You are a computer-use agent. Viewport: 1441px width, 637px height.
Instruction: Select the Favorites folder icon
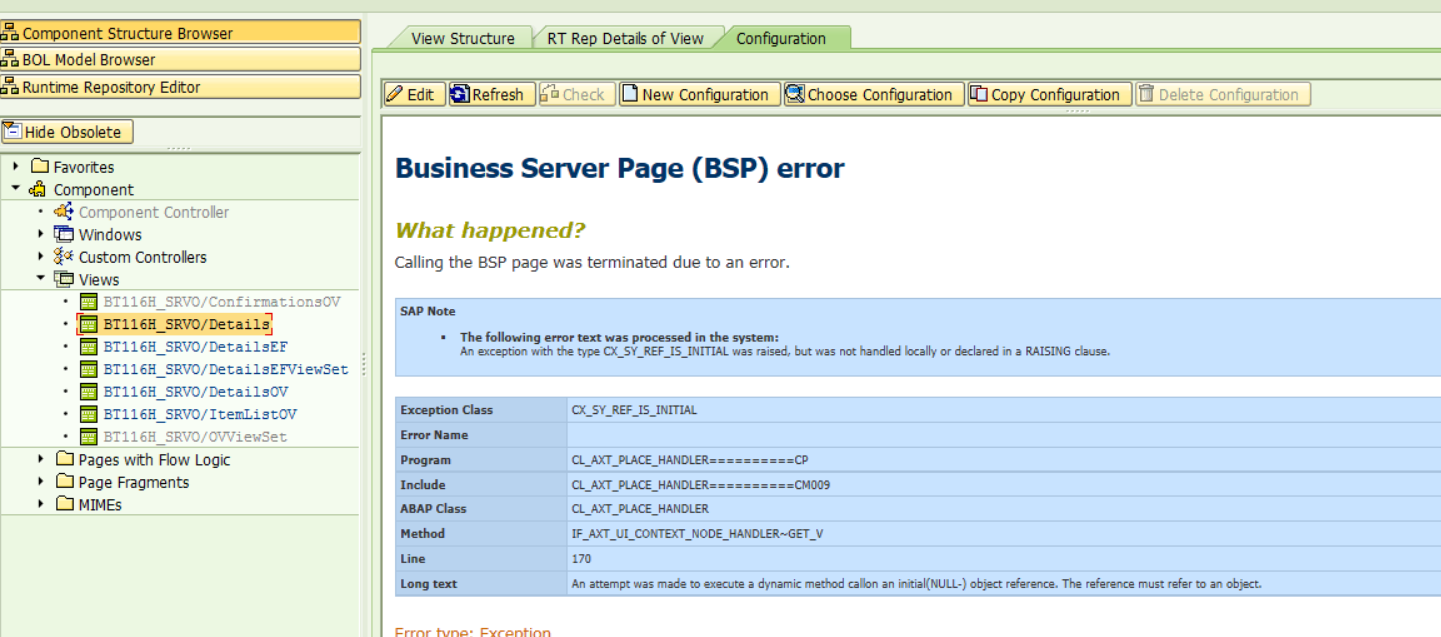tap(40, 166)
